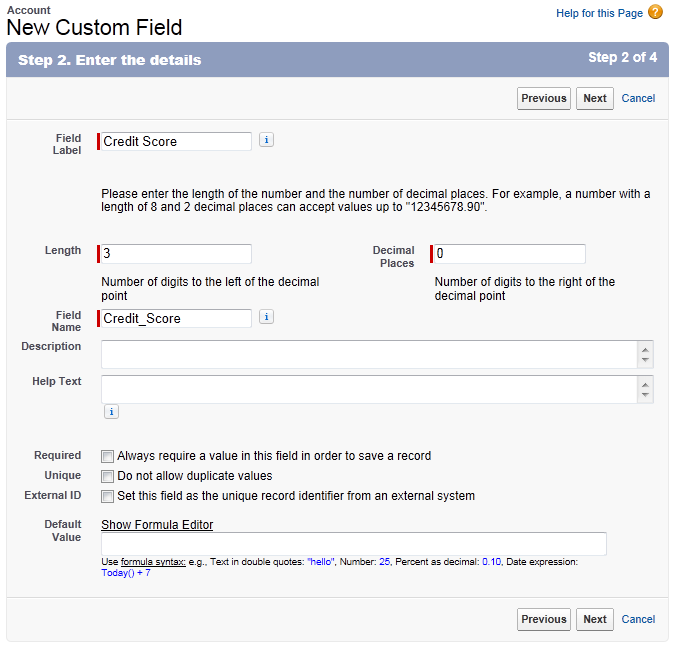Click the Decimal Places input field
This screenshot has width=673, height=646.
(x=509, y=254)
